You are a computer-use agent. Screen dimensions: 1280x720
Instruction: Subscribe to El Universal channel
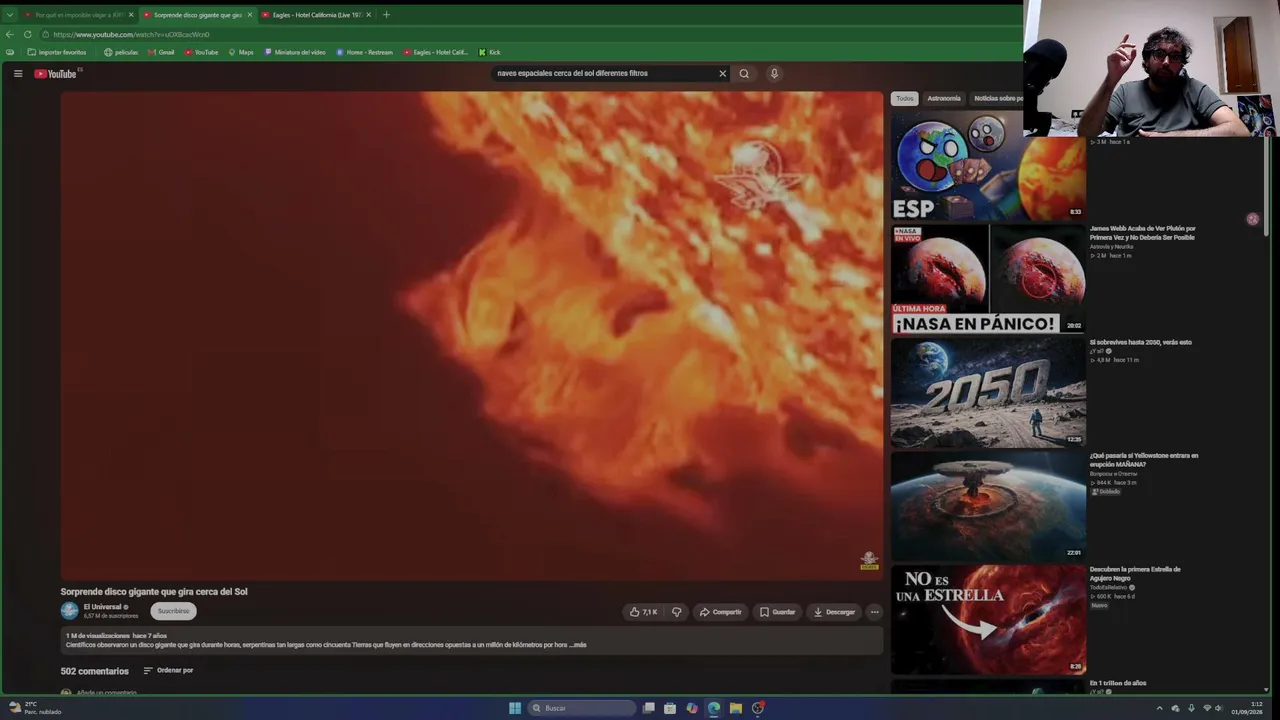pos(173,611)
